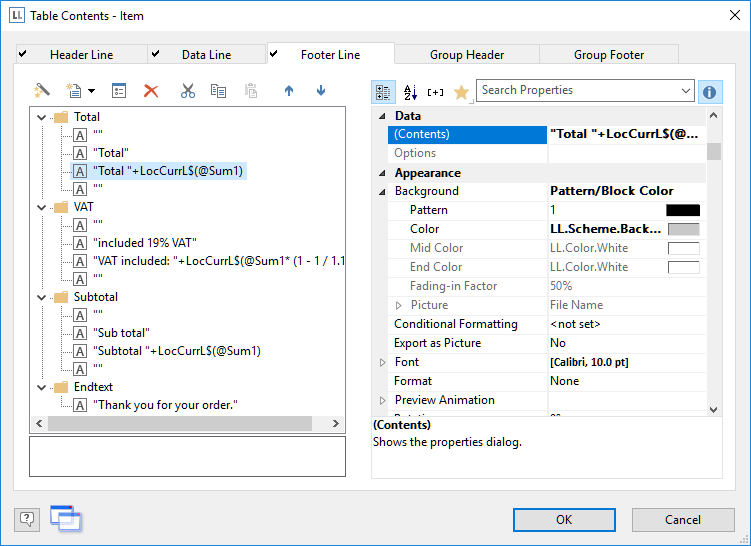Image resolution: width=751 pixels, height=546 pixels.
Task: Click property grid scroll down arrow
Action: coord(714,410)
